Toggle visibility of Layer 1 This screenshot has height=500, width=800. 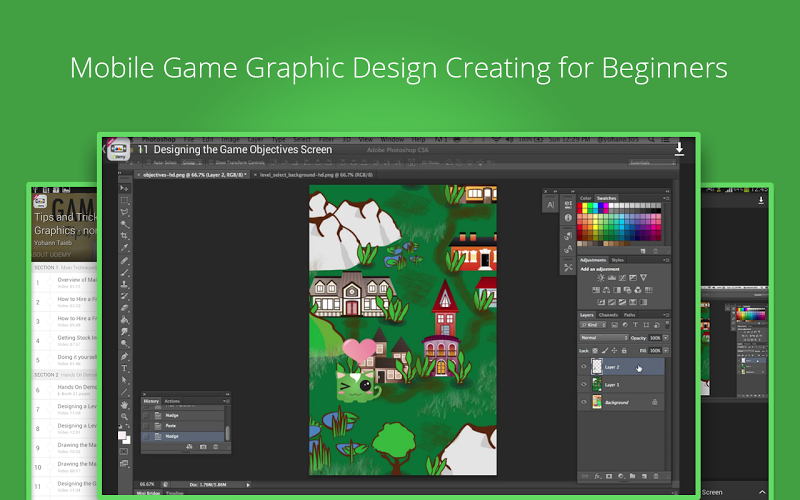585,384
